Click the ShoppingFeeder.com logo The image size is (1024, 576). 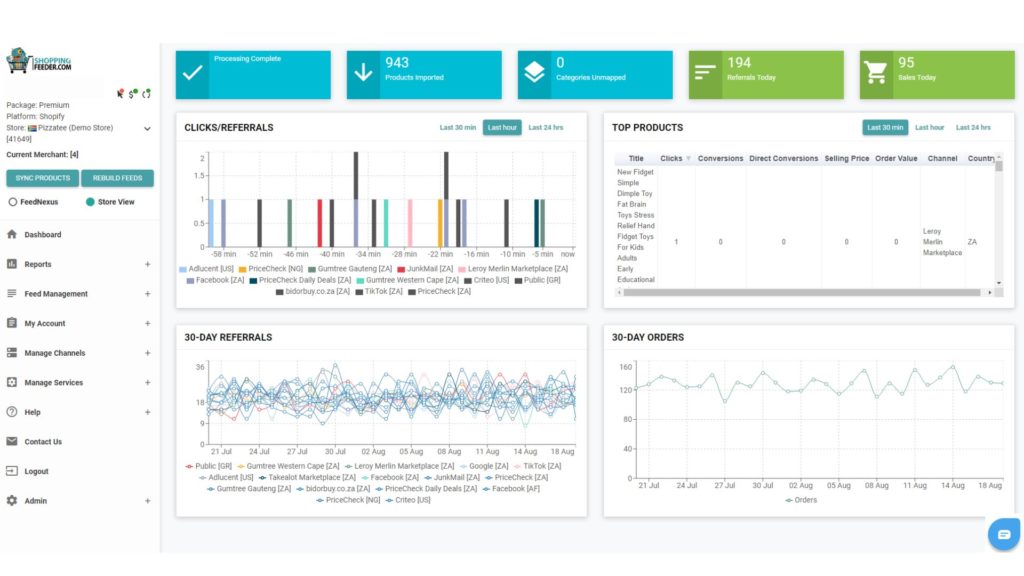39,61
